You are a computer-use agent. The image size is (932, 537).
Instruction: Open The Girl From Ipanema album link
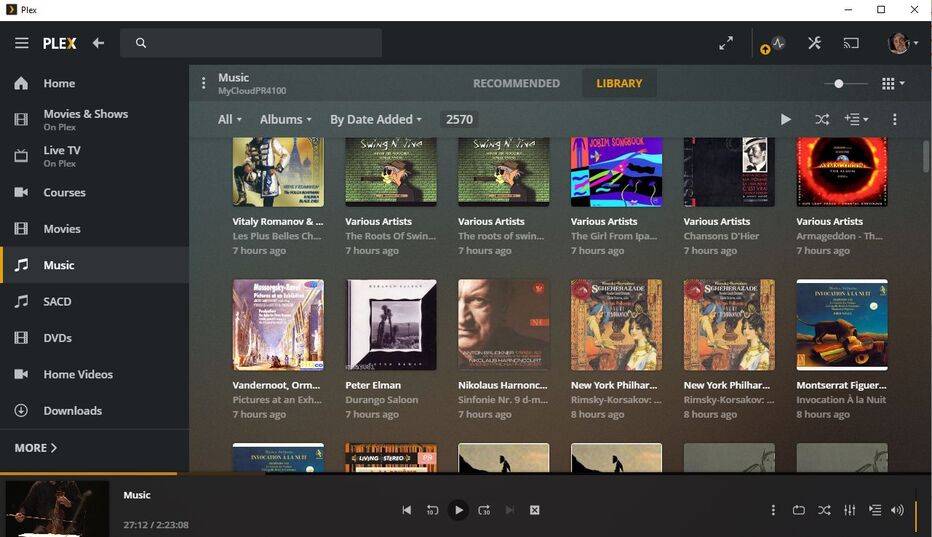[614, 236]
